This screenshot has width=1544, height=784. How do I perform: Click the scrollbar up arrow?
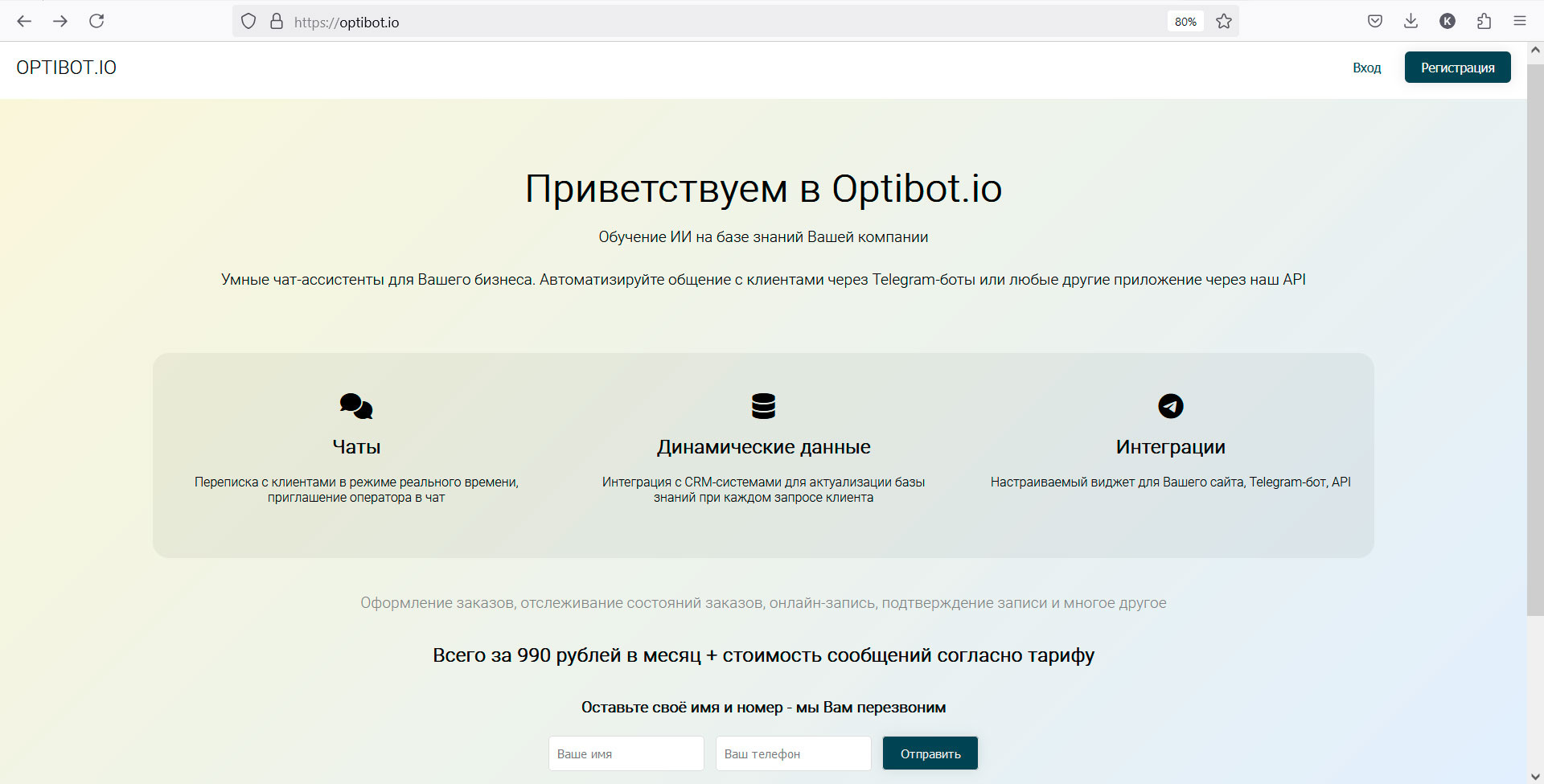(1535, 50)
